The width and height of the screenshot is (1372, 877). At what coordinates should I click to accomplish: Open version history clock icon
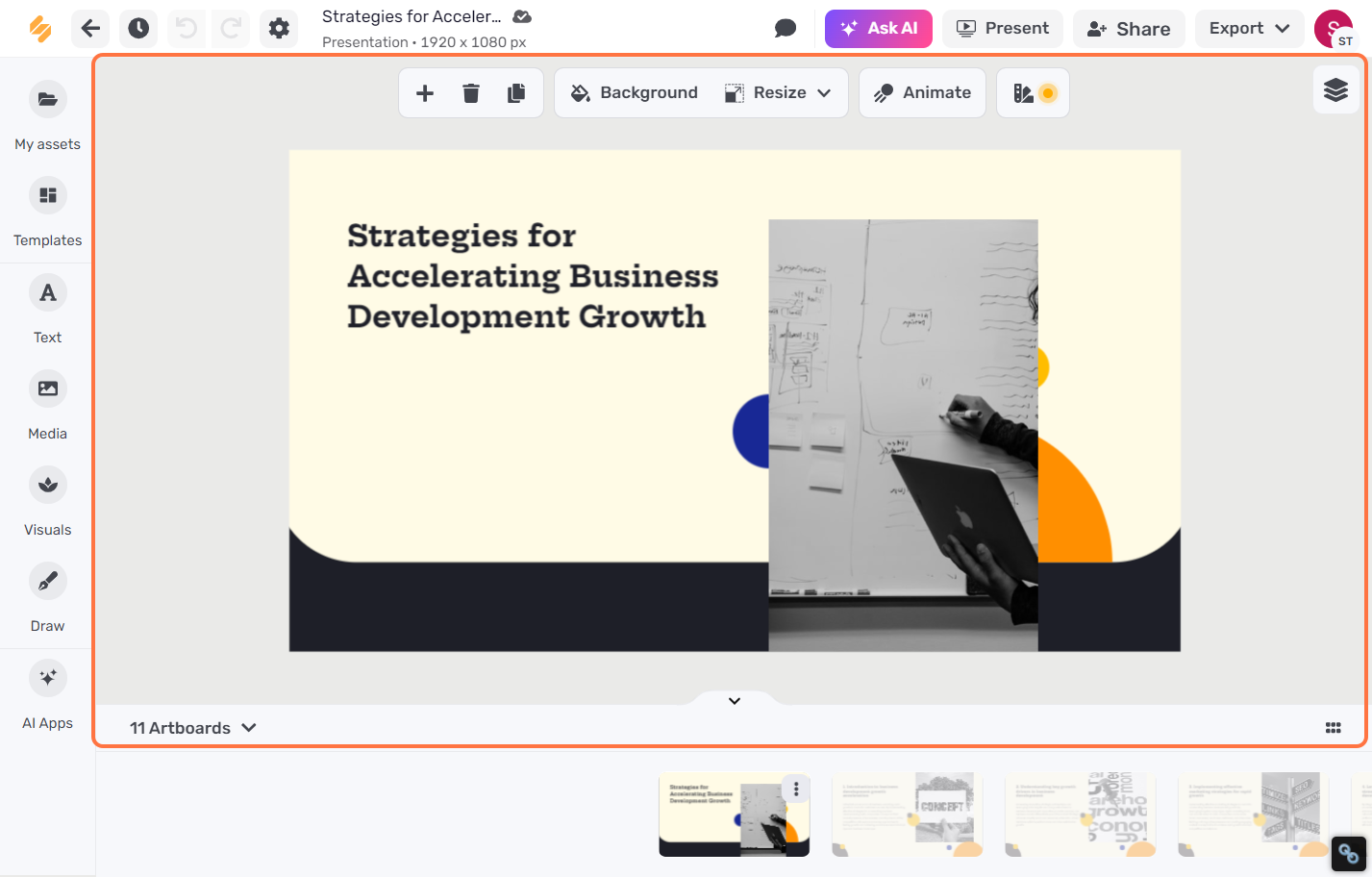tap(138, 29)
